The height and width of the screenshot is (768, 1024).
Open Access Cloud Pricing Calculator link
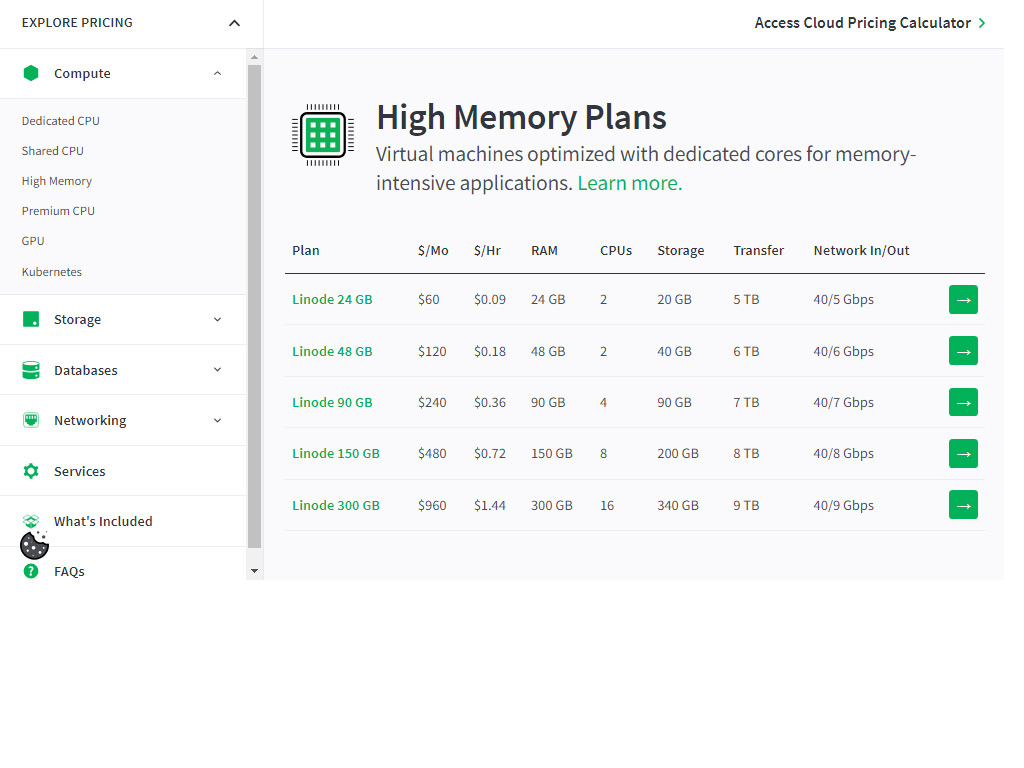863,23
